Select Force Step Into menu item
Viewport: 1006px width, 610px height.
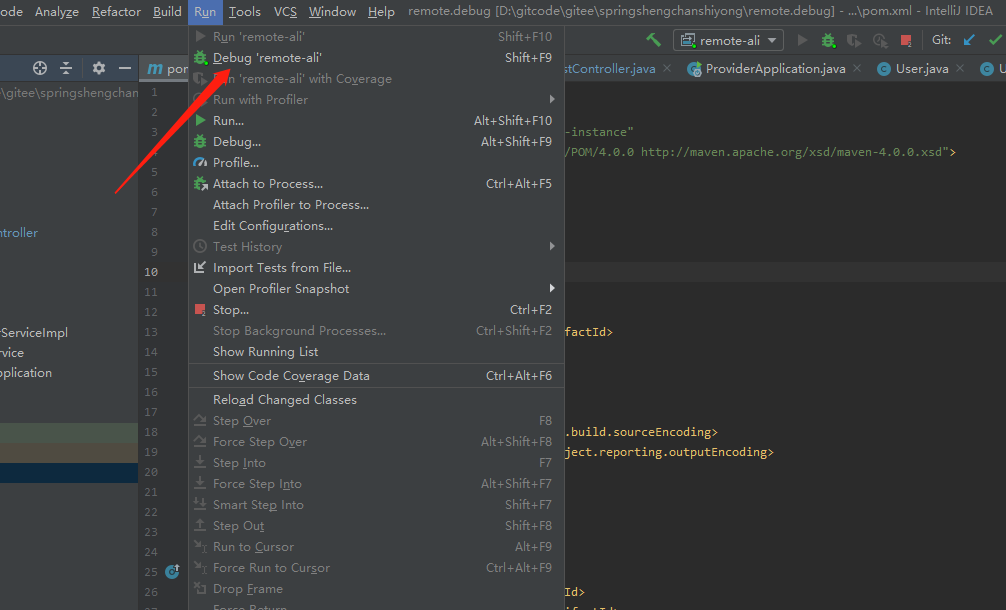coord(377,484)
